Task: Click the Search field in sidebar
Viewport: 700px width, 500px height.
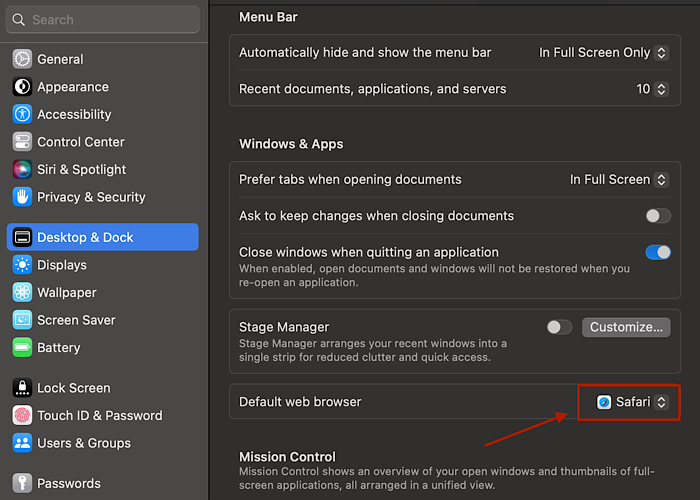Action: tap(103, 20)
